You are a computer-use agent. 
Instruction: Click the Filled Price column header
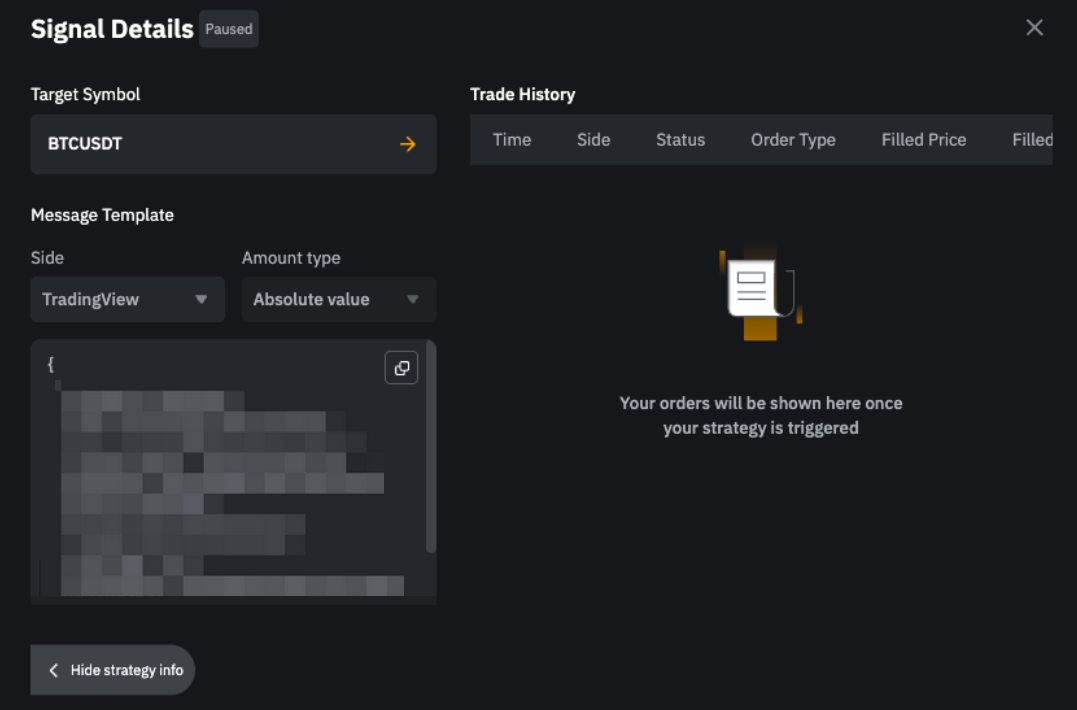click(x=923, y=140)
